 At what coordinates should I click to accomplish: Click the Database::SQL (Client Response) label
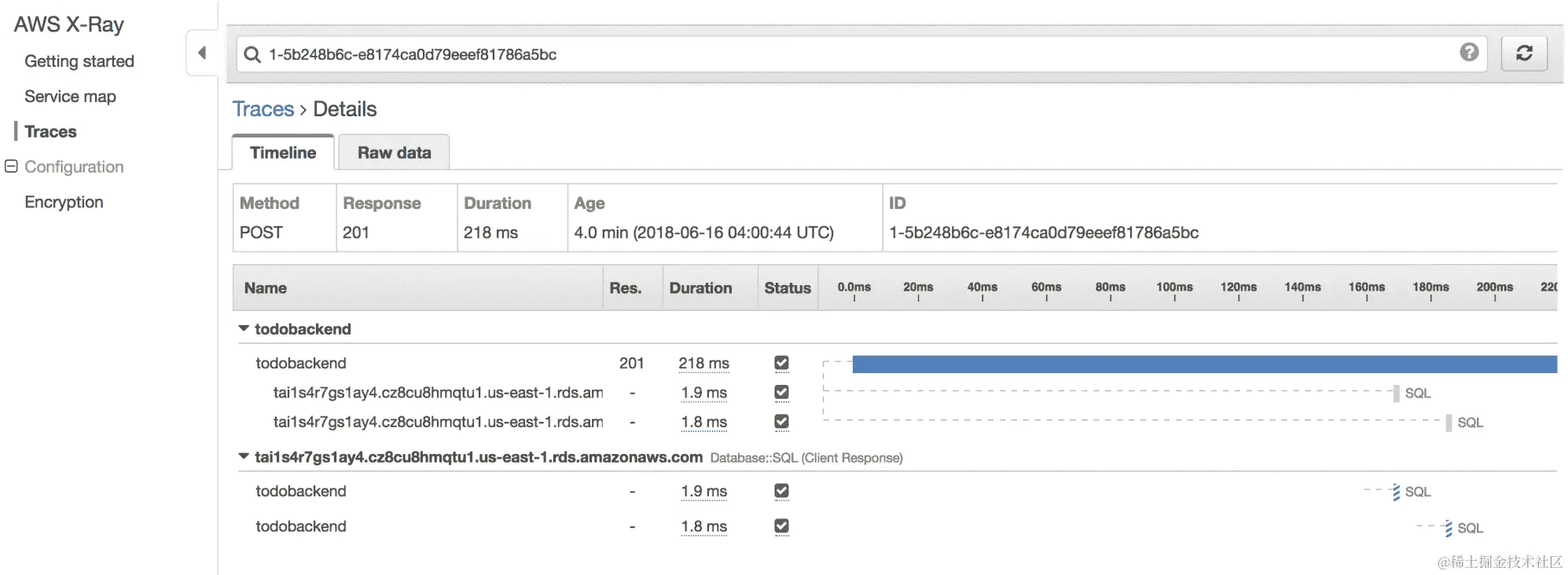pos(806,458)
